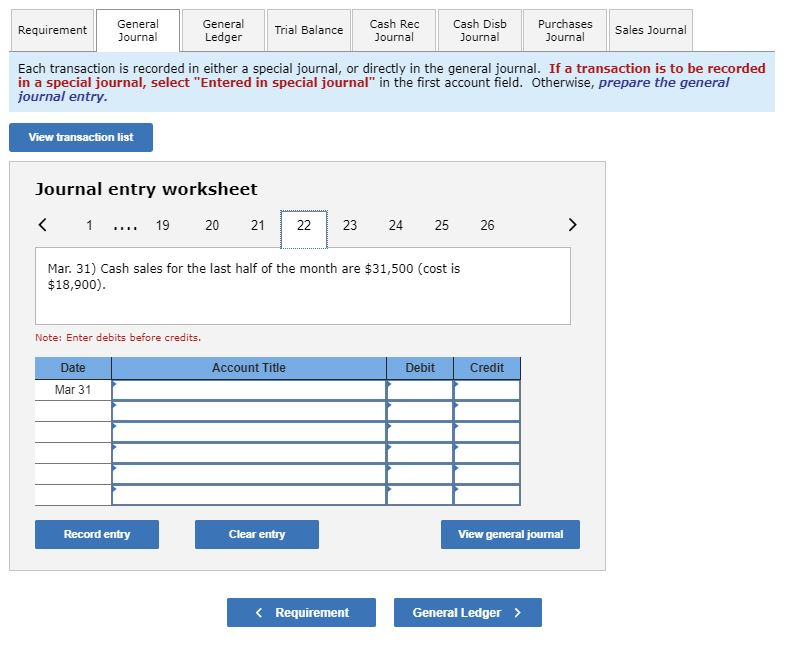Proceed to General Ledger via bottom button
Viewport: 810px width, 659px height.
point(467,612)
